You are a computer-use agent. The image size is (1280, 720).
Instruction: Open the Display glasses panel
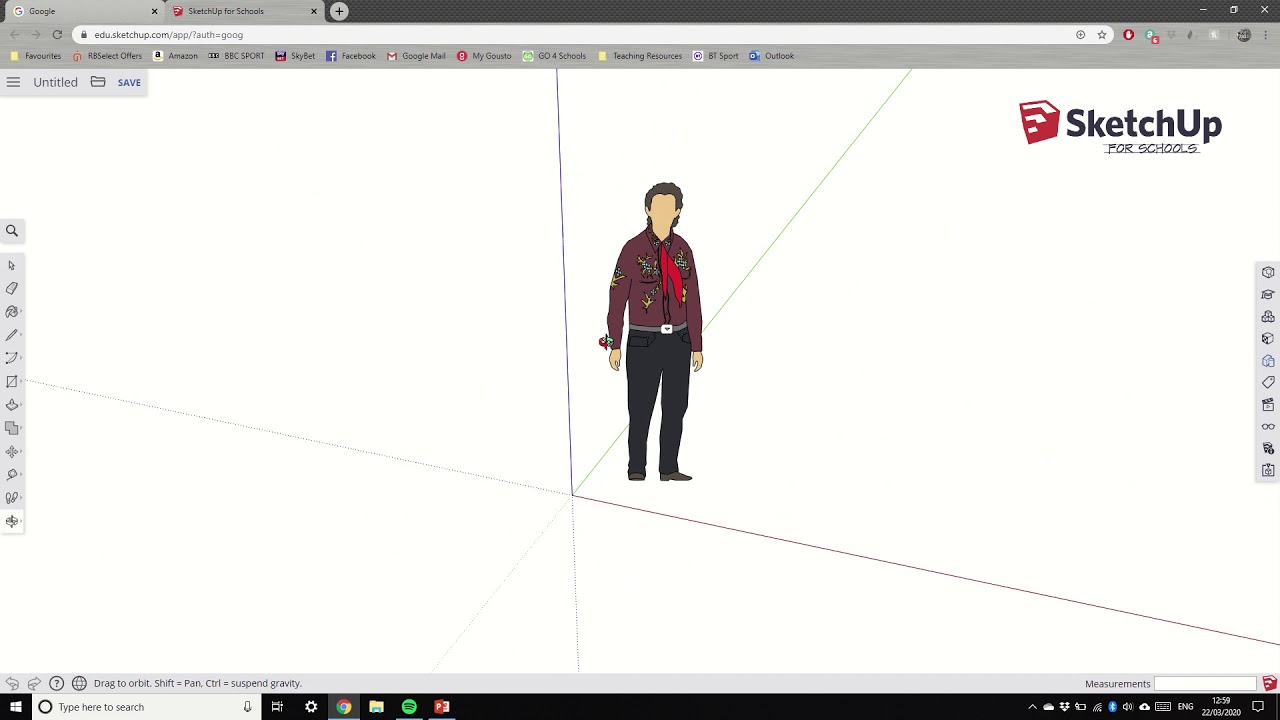pos(1268,427)
